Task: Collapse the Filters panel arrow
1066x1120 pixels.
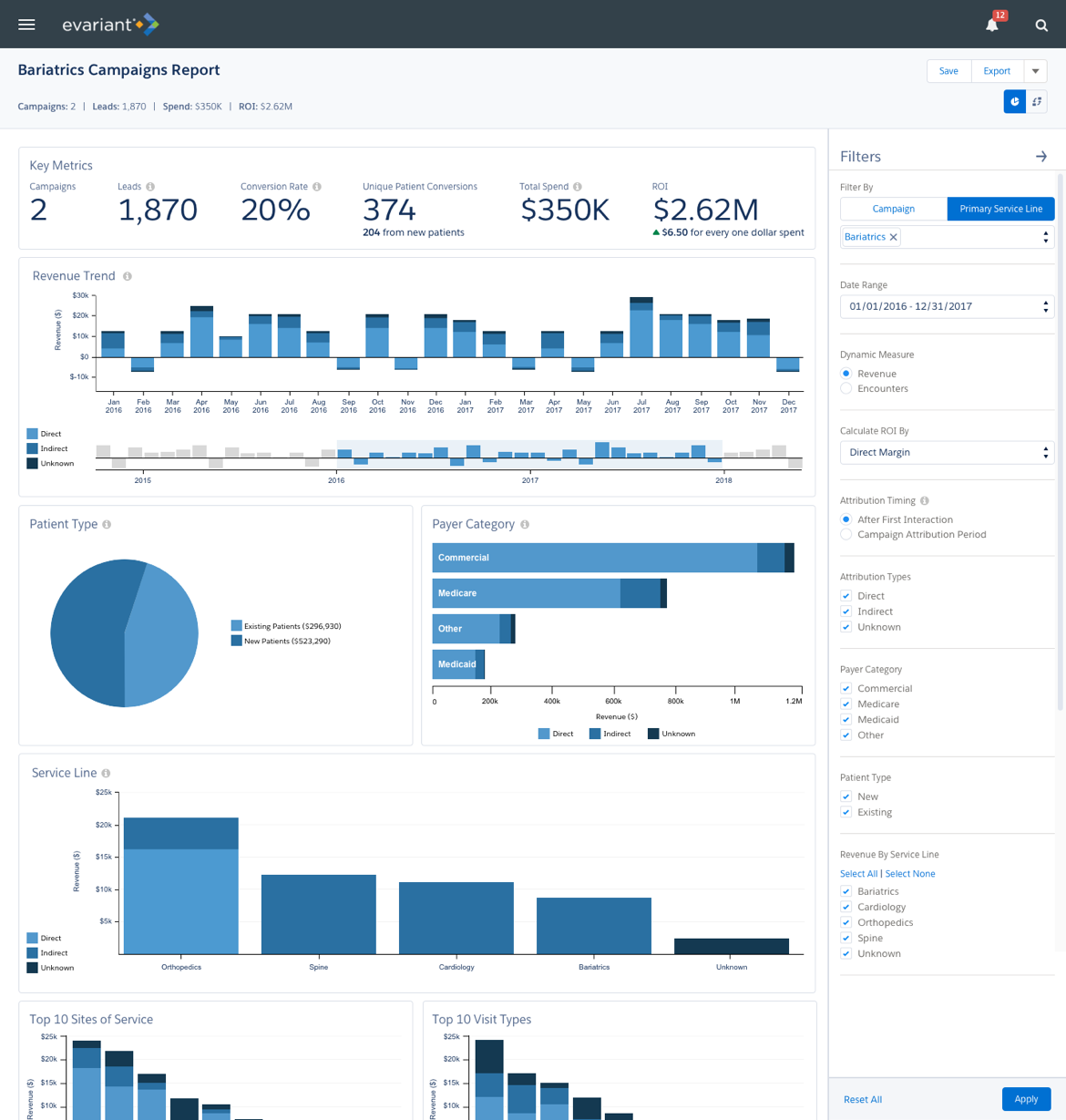Action: click(x=1041, y=157)
